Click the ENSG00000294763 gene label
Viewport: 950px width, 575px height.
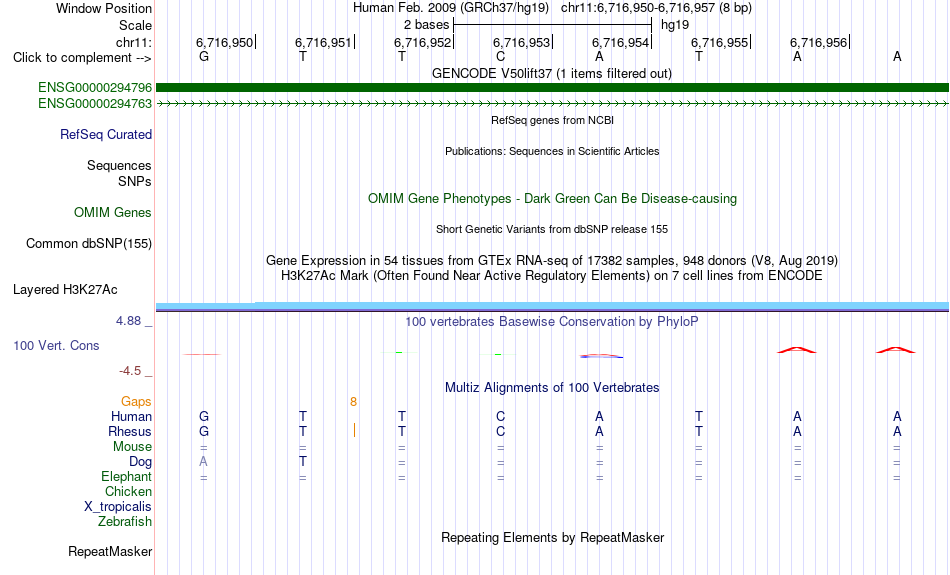(x=95, y=104)
